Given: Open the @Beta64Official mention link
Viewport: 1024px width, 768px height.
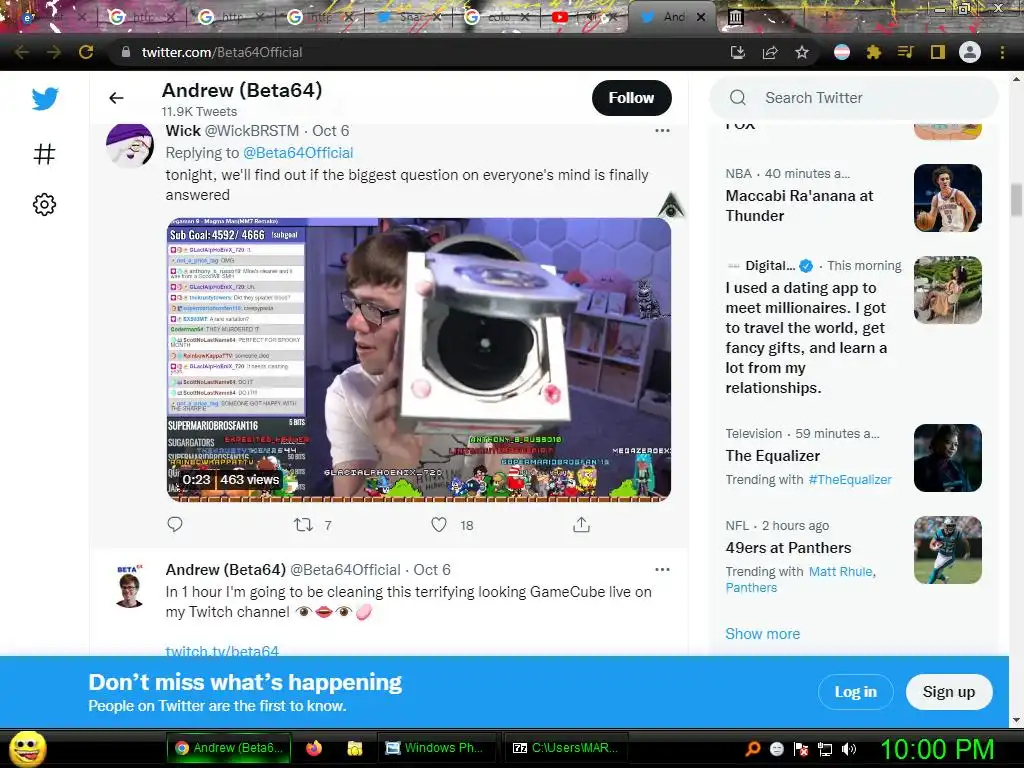Looking at the screenshot, I should click(298, 153).
